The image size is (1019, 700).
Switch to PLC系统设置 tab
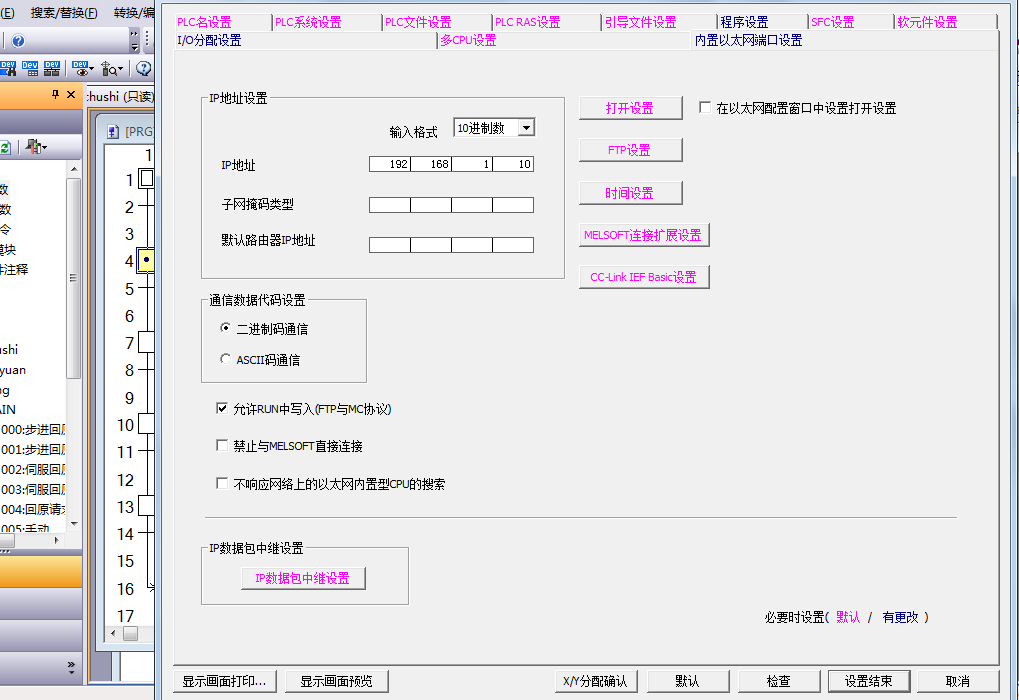pos(308,22)
